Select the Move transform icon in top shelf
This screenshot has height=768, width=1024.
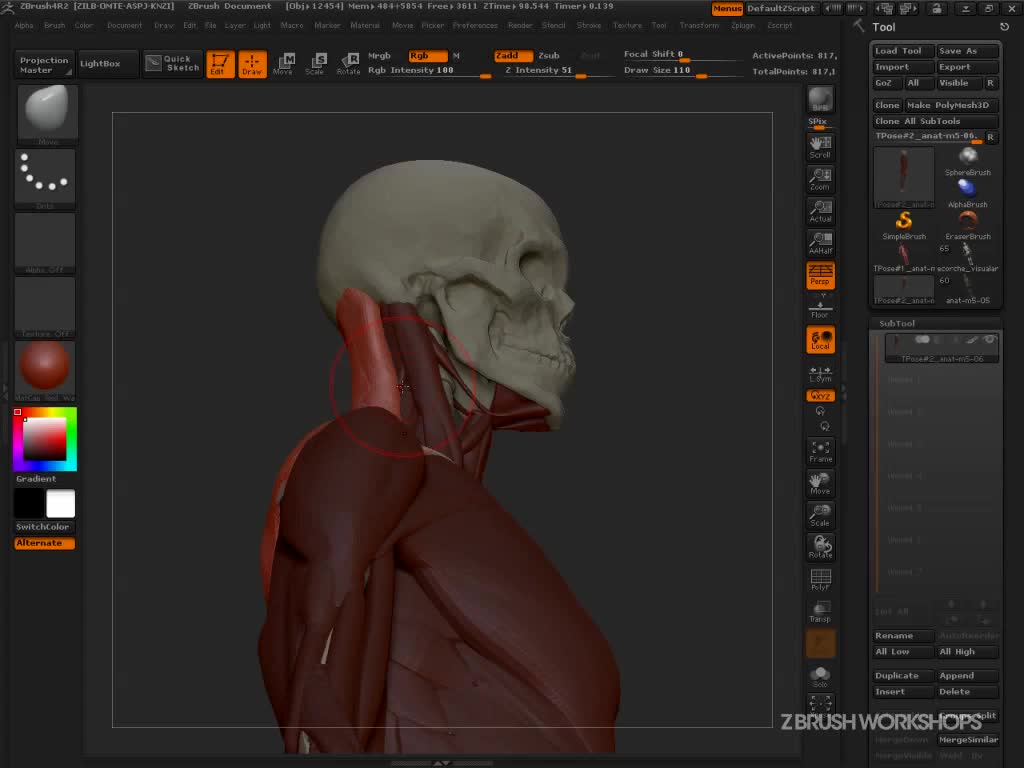point(283,64)
